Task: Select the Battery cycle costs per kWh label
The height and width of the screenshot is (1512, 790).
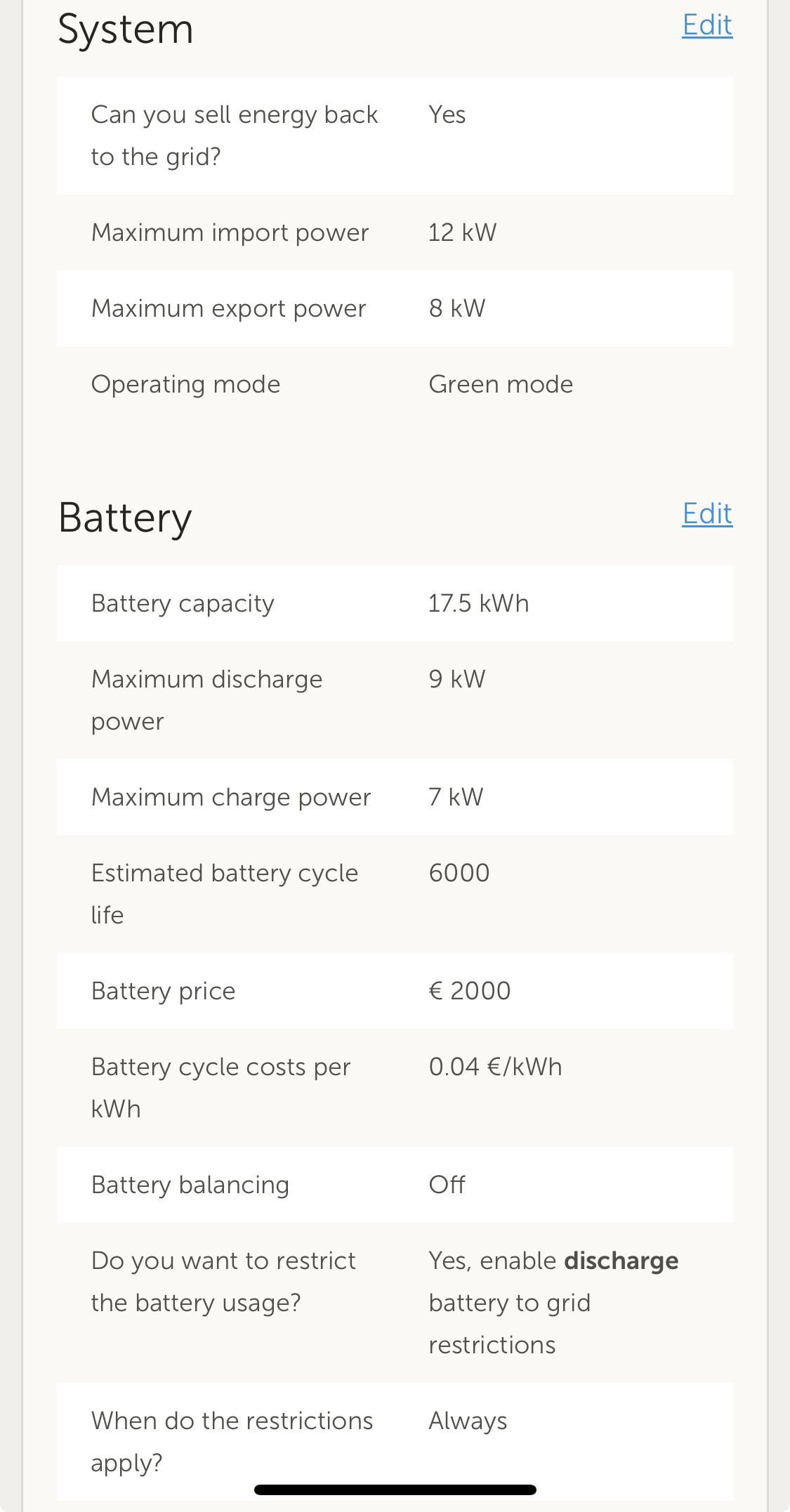Action: [220, 1087]
